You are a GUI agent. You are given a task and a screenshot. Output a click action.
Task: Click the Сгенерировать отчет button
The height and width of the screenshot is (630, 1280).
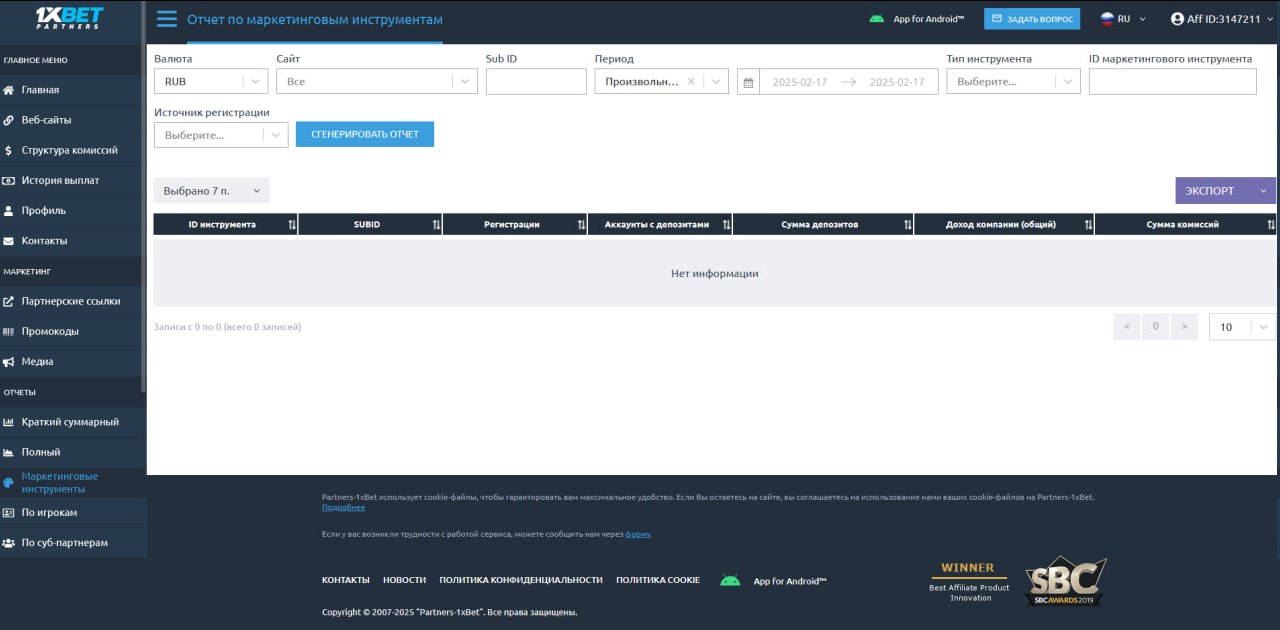coord(365,134)
